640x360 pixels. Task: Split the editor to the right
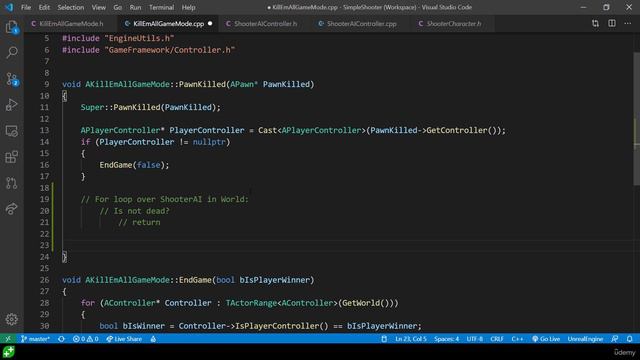[612, 24]
